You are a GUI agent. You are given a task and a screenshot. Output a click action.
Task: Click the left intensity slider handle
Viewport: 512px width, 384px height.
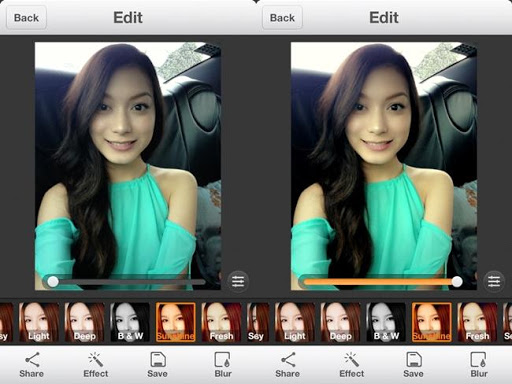53,282
